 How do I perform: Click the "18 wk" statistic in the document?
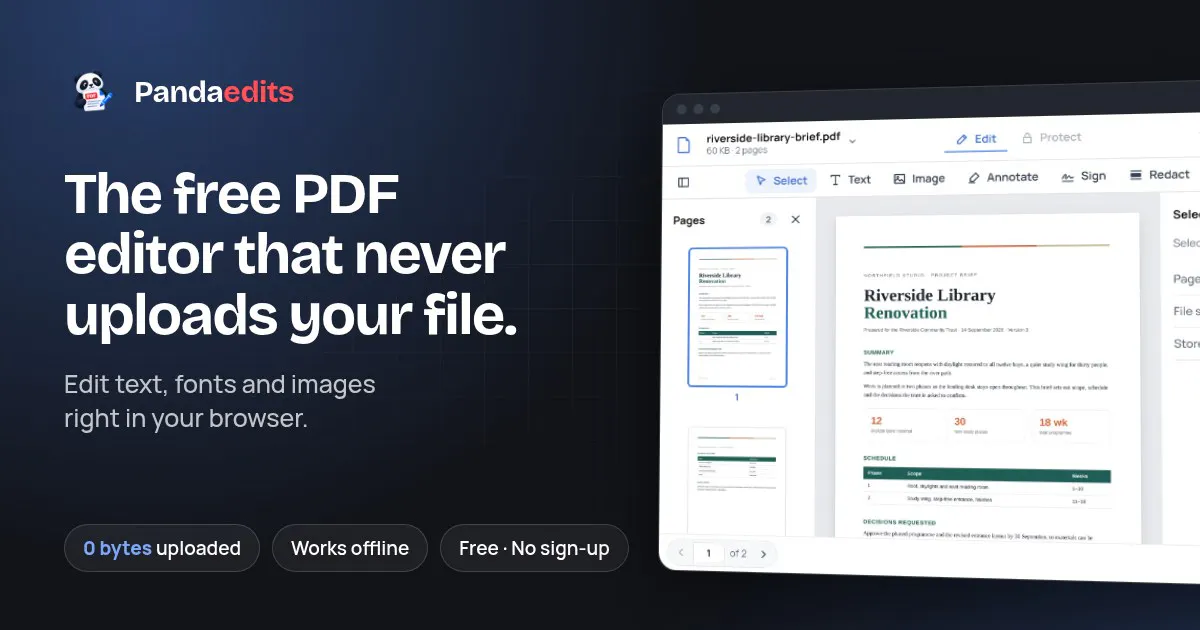coord(1053,423)
